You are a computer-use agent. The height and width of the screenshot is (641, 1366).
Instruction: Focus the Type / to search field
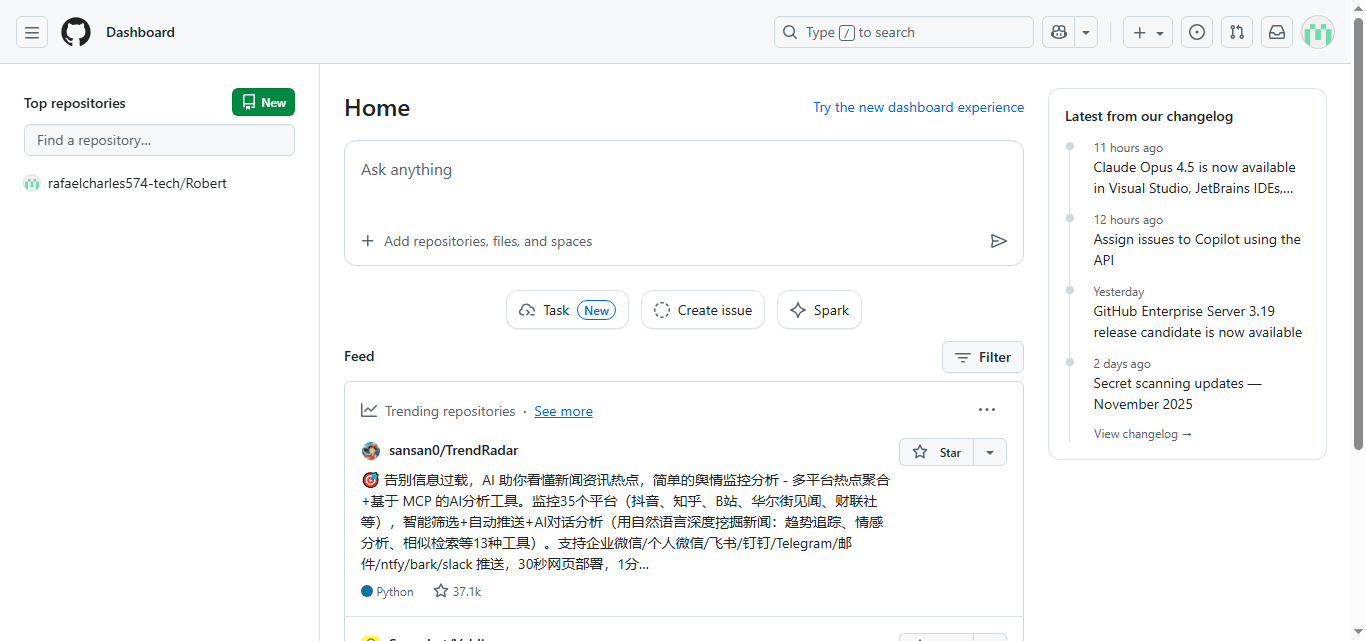[x=904, y=32]
